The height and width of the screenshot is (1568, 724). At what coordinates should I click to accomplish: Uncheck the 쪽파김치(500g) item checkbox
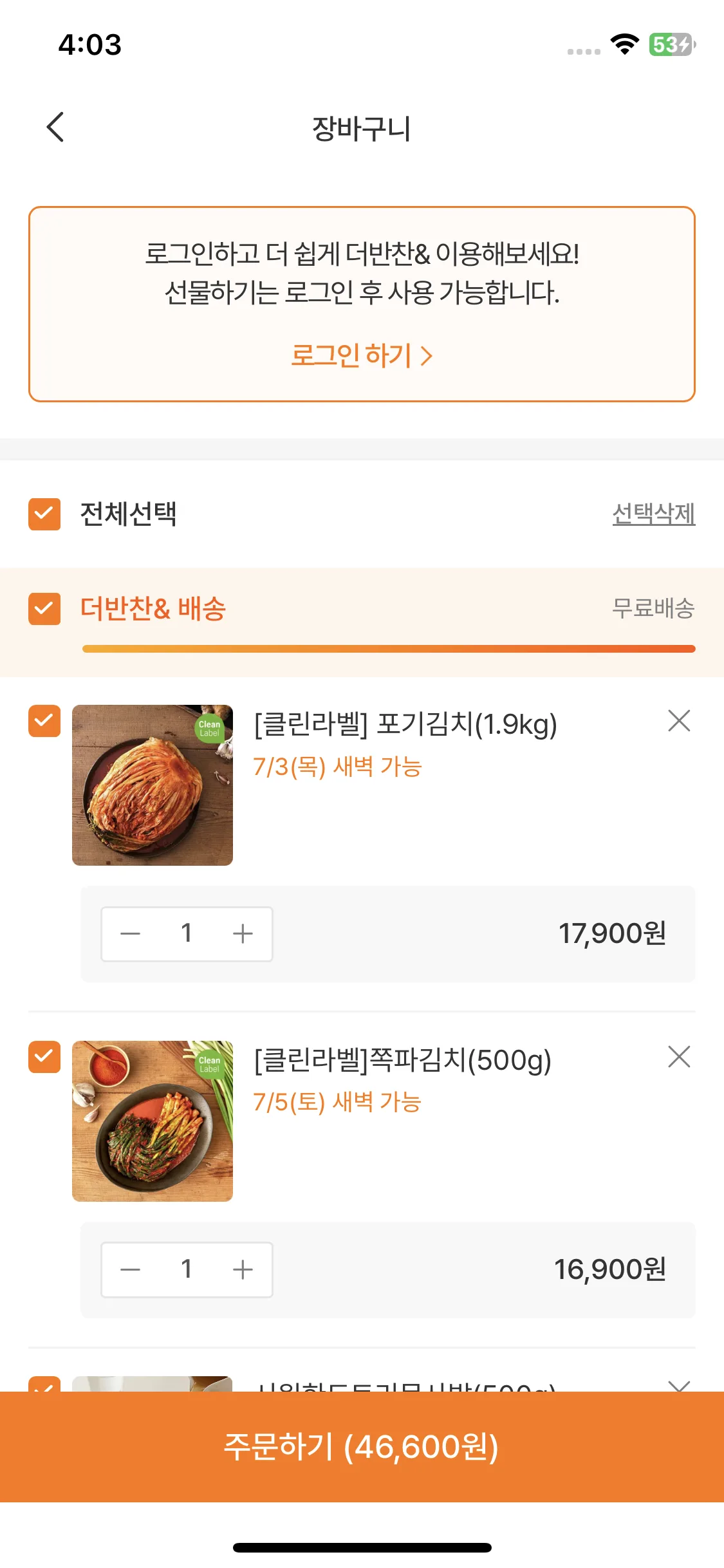44,1057
